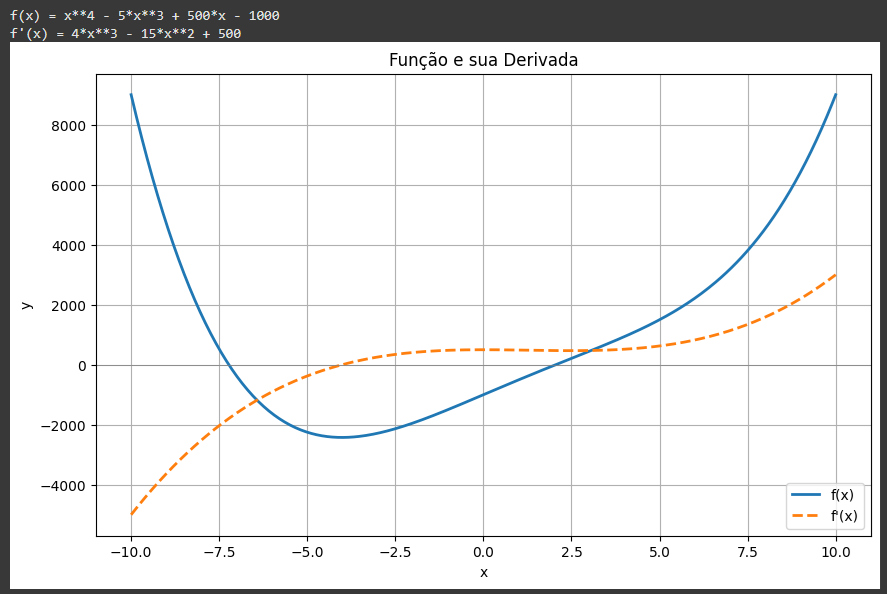Click the 0.0 tick label on x-axis

pos(483,552)
